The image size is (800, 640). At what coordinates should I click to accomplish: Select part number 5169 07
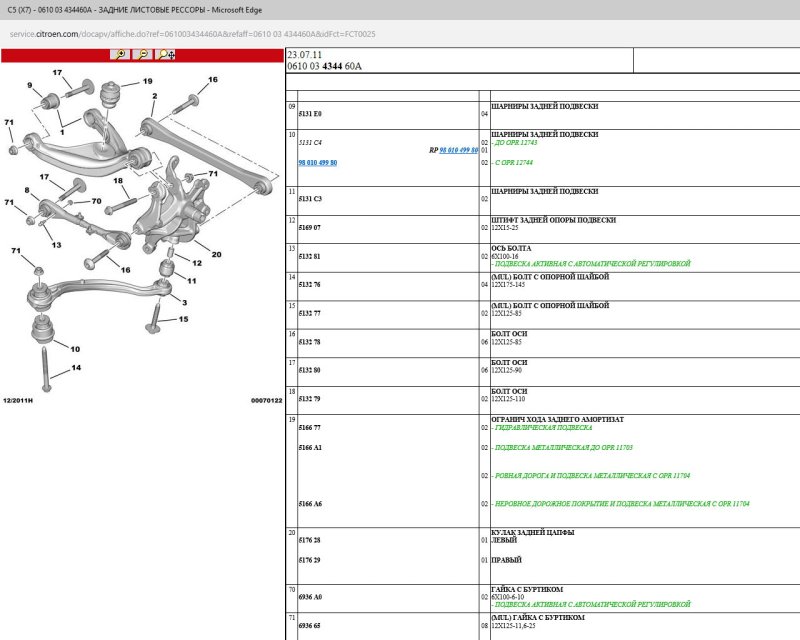310,228
